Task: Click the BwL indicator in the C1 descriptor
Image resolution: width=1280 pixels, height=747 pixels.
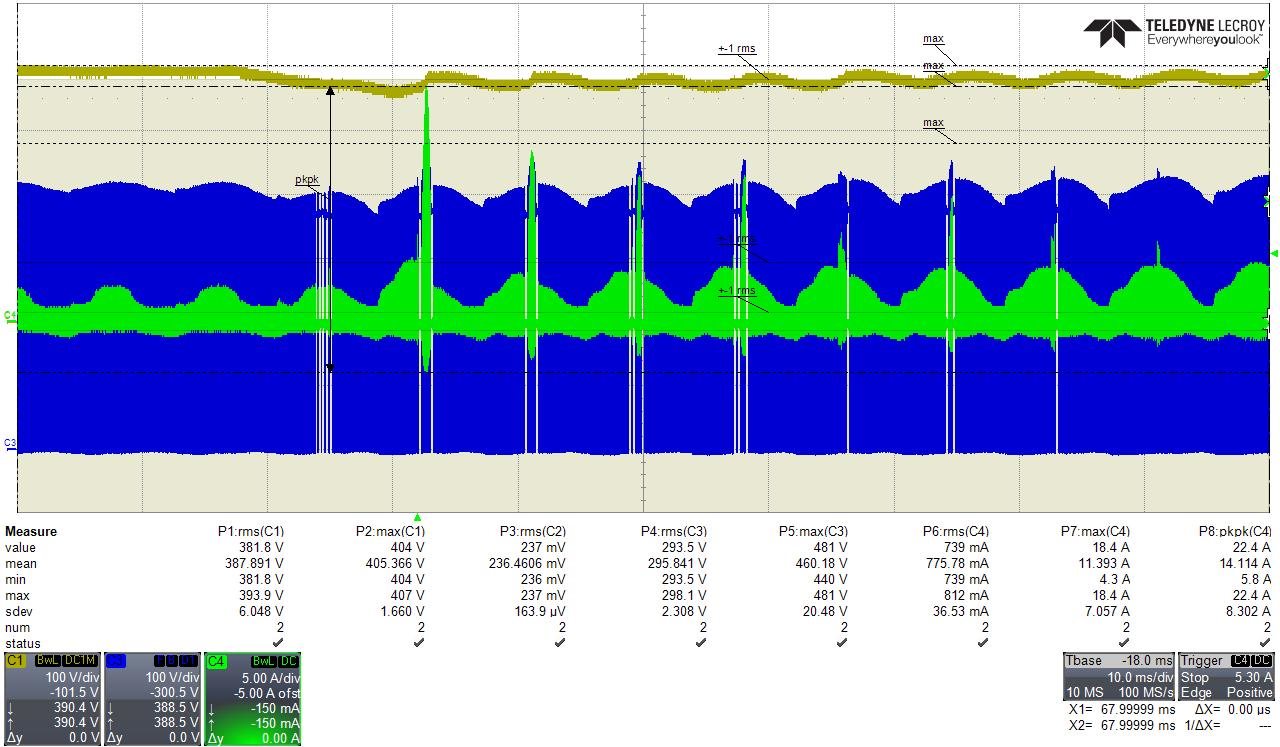Action: [x=48, y=661]
